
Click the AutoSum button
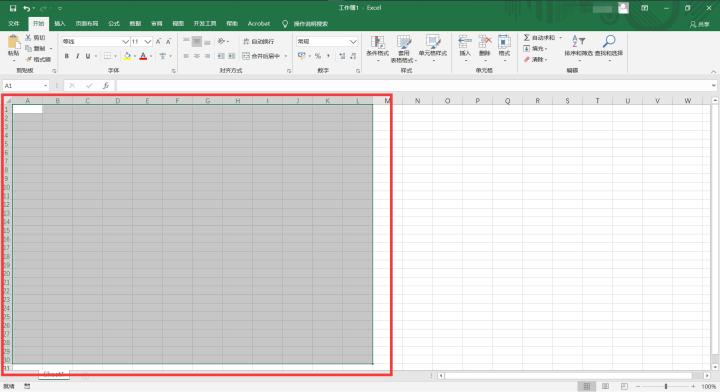(540, 38)
